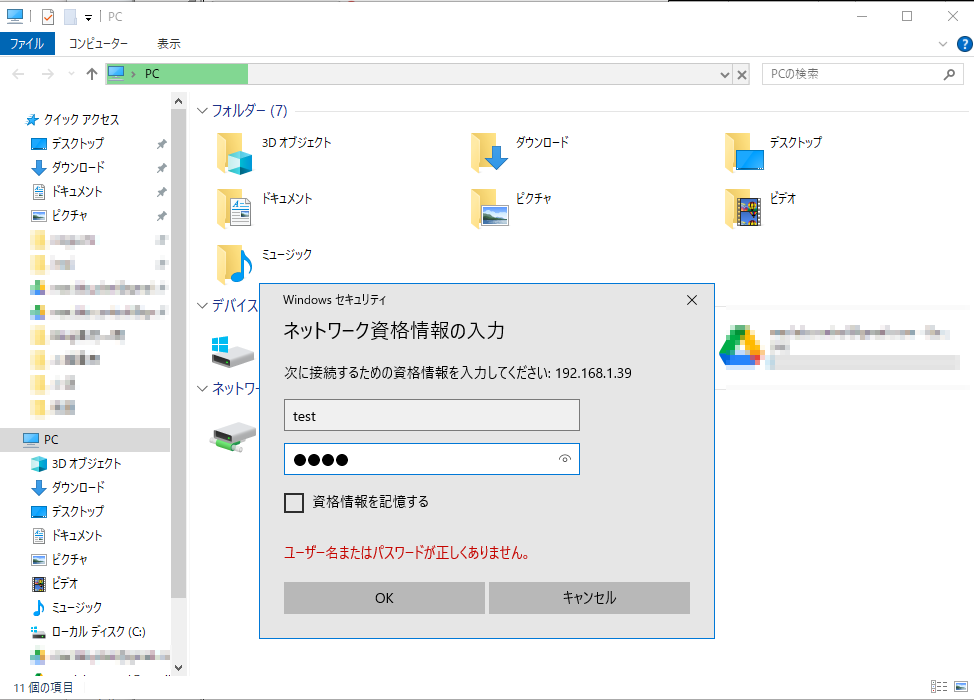Image resolution: width=974 pixels, height=700 pixels.
Task: Click the PC computer icon in title bar
Action: click(15, 16)
